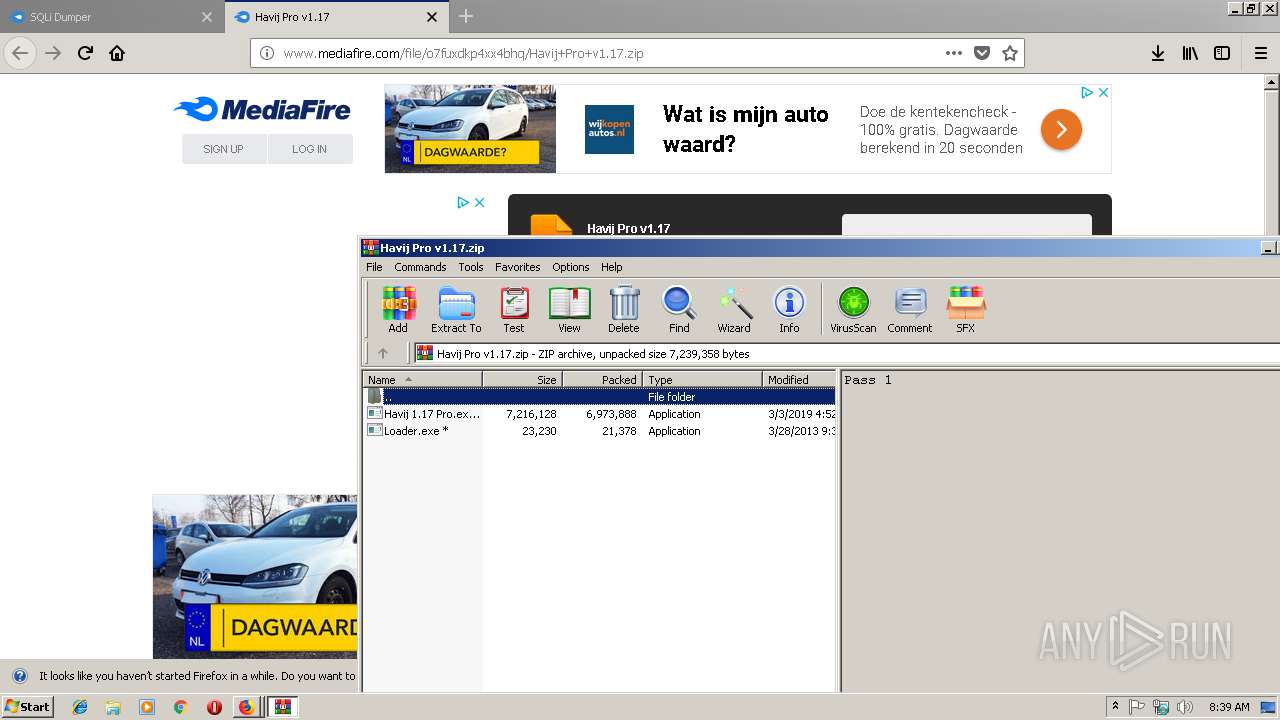Close the Havij Pro v1.17 tab

point(432,17)
